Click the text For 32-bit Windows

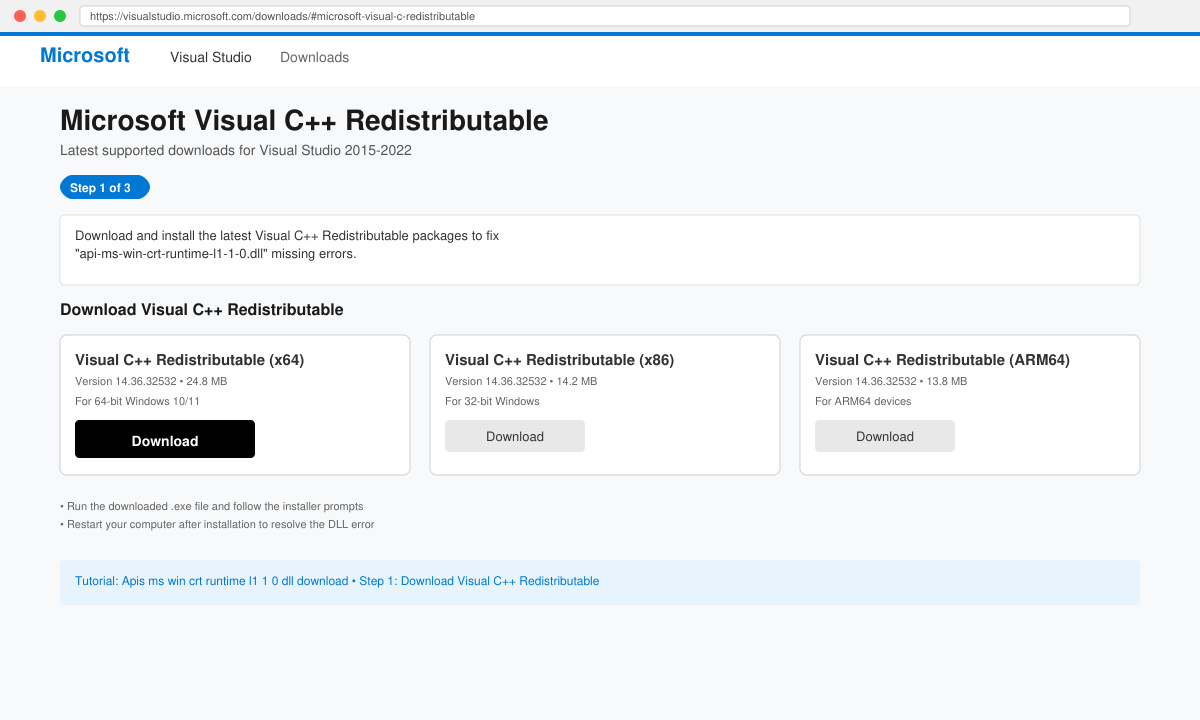point(492,401)
